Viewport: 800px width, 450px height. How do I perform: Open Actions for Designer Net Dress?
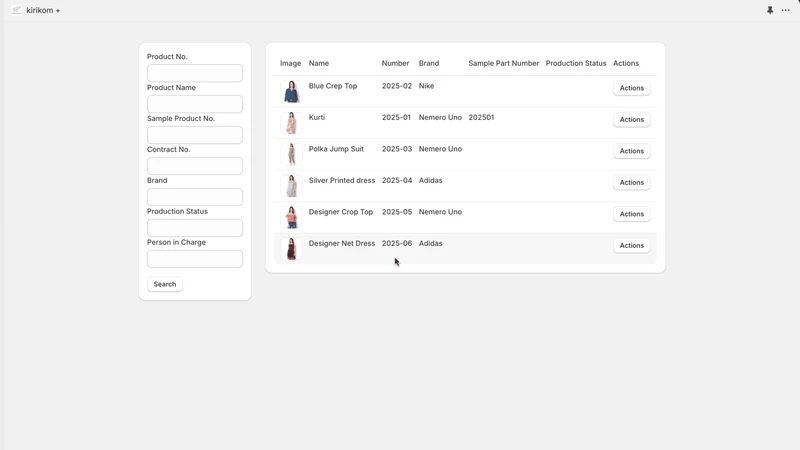pos(632,245)
